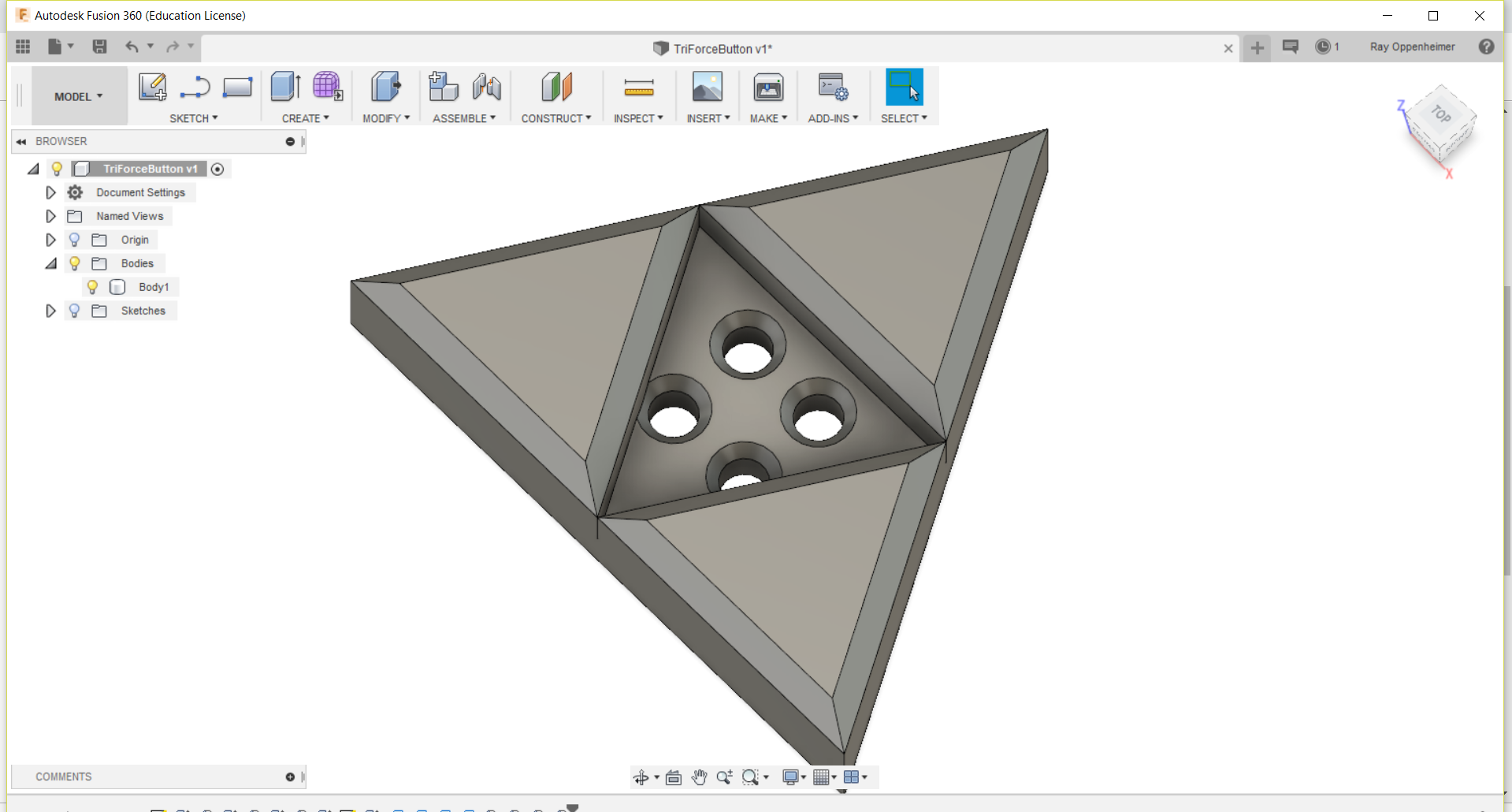Hide Body1 using its lightbulb
Image resolution: width=1512 pixels, height=812 pixels.
click(92, 287)
